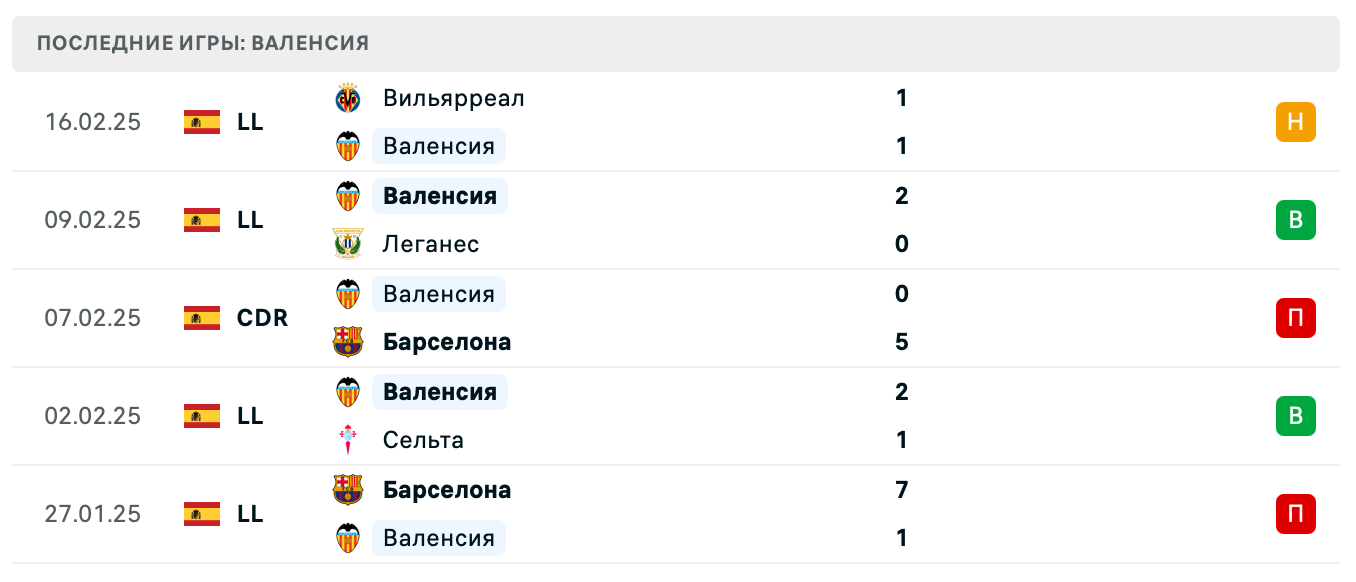The height and width of the screenshot is (582, 1356).
Task: Open the Леганес team link
Action: [431, 244]
